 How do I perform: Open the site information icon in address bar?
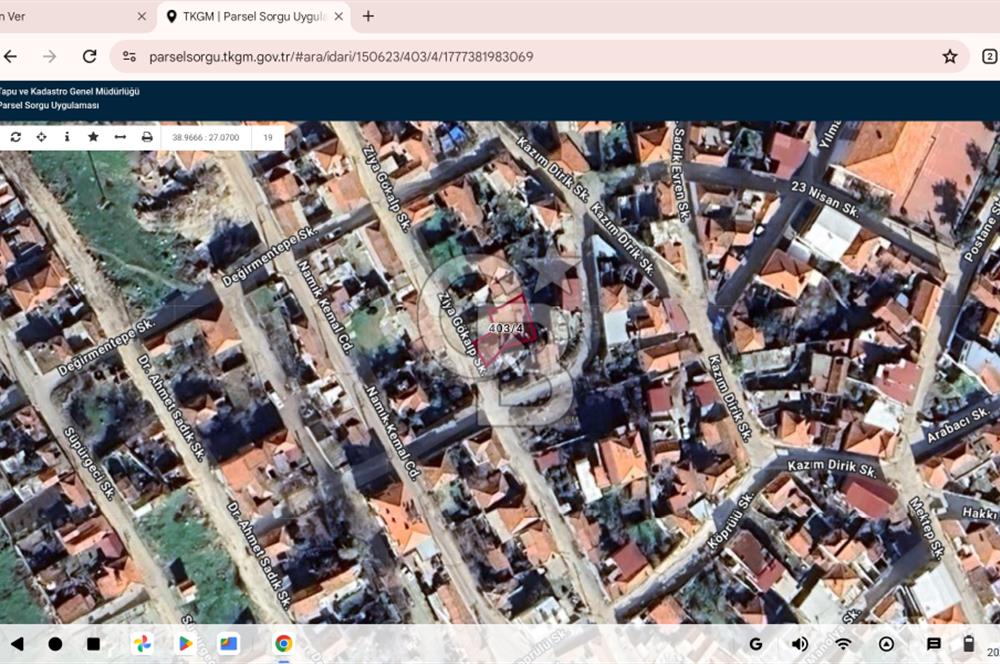pyautogui.click(x=130, y=57)
